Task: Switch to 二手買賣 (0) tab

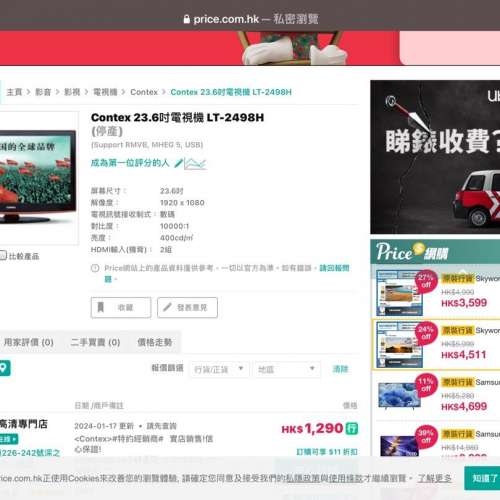Action: pos(95,342)
